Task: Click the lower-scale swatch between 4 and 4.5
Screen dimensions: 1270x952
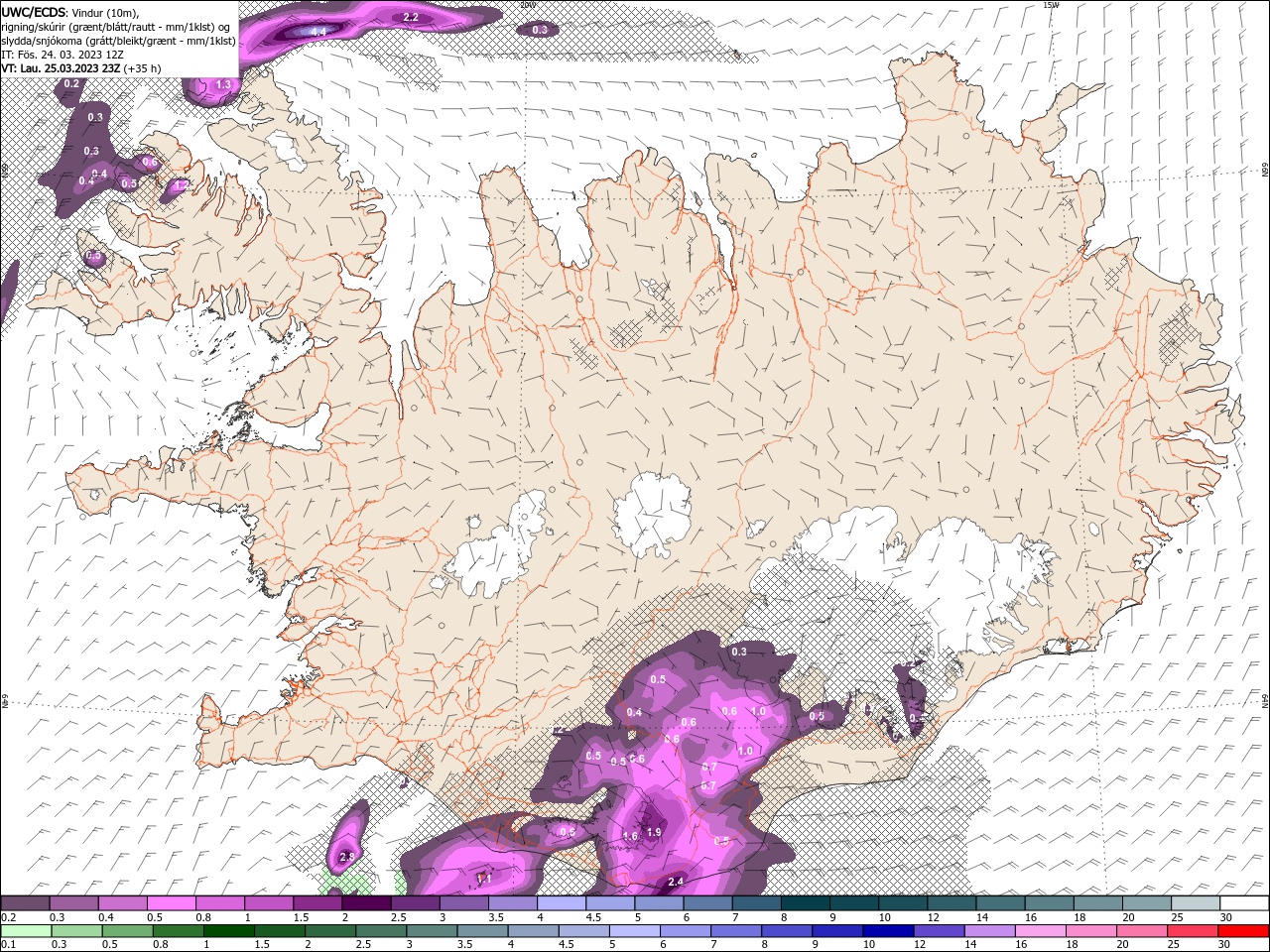Action: pyautogui.click(x=534, y=931)
